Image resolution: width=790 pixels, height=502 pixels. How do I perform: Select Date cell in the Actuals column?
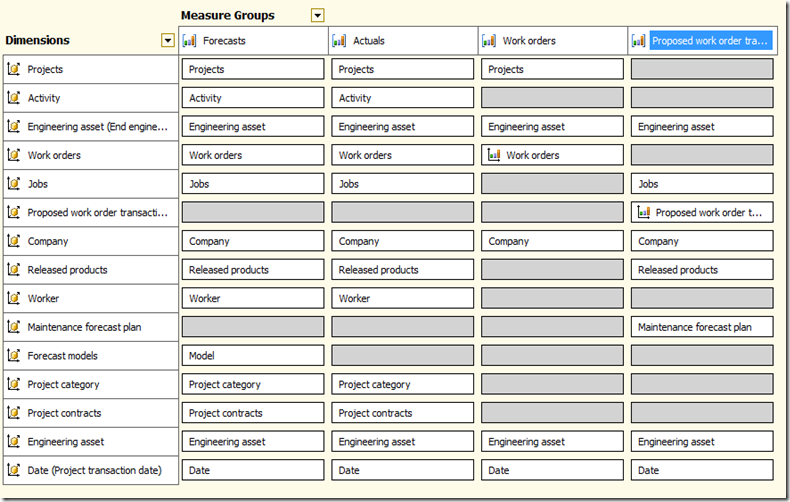tap(402, 470)
